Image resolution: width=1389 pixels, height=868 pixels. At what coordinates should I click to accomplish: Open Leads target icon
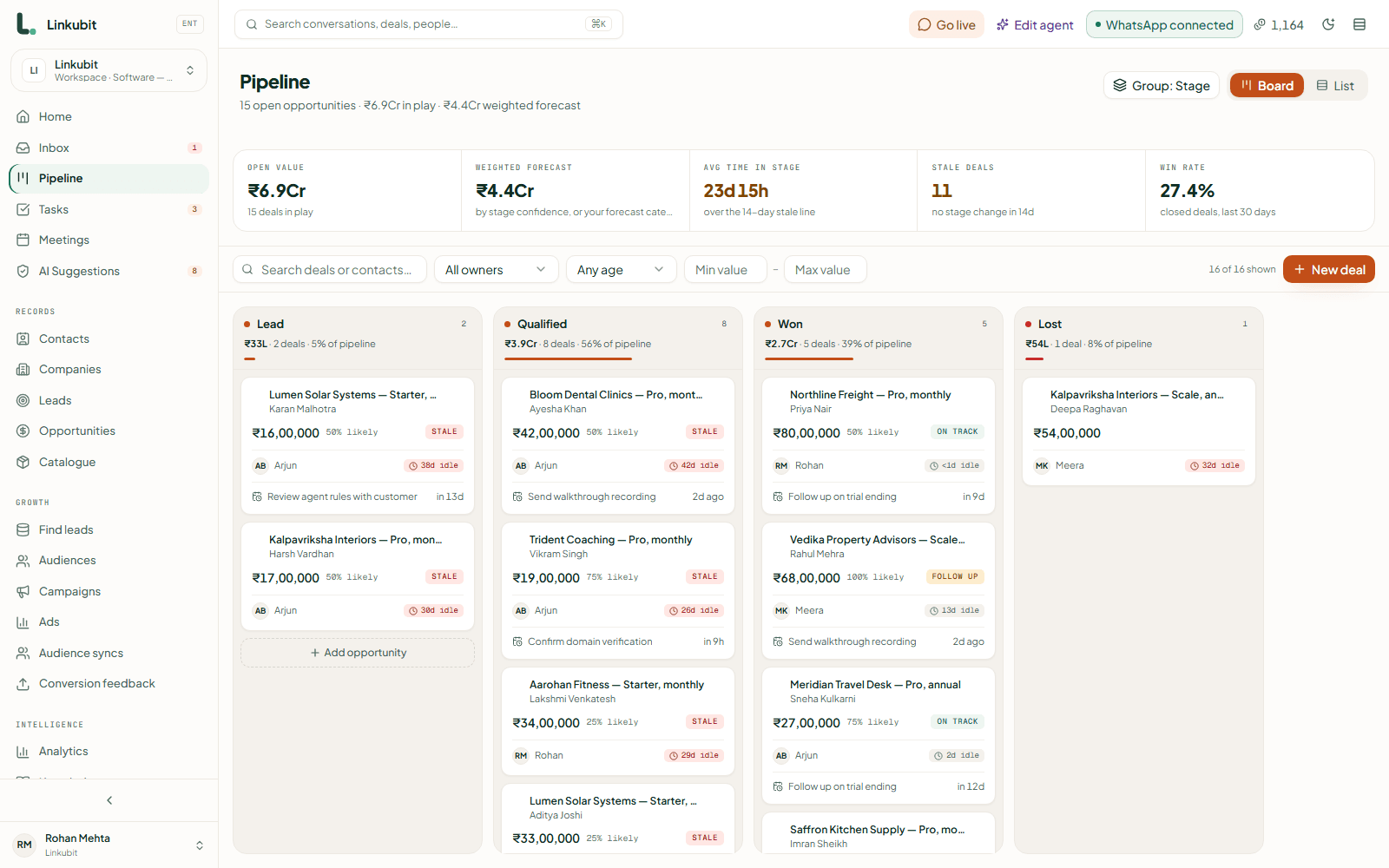[23, 400]
